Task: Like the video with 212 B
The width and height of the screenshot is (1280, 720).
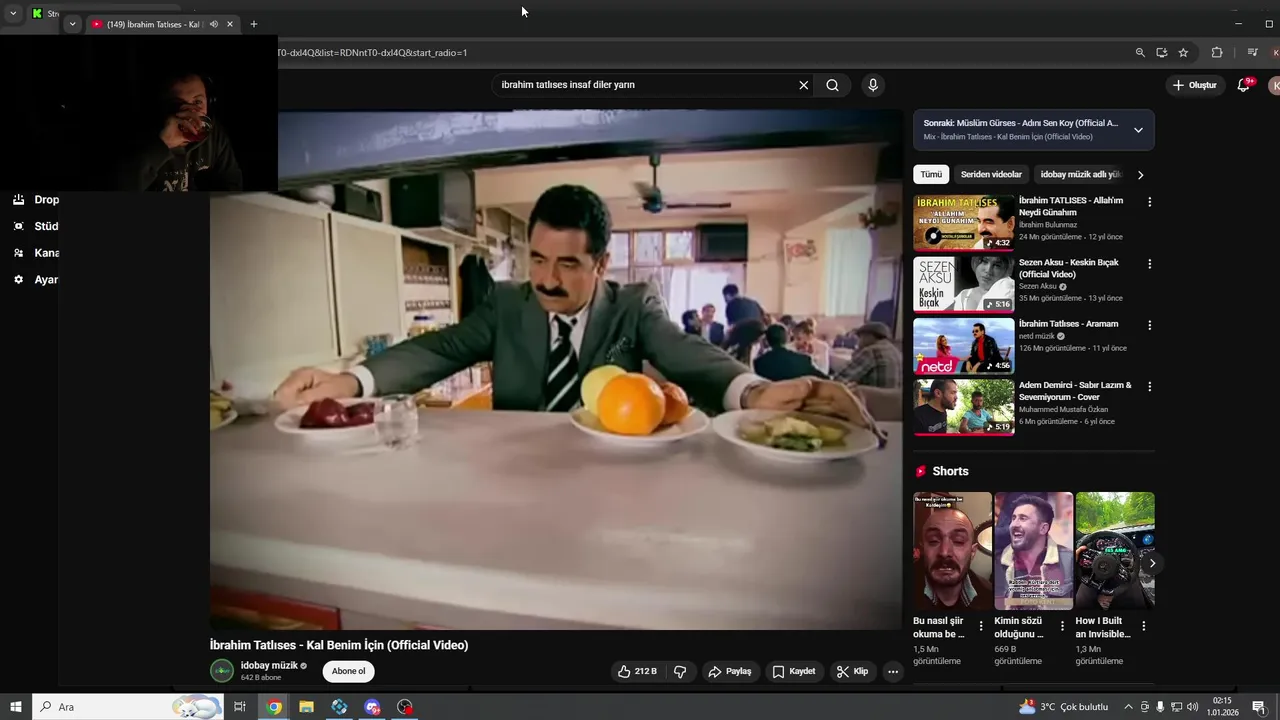Action: tap(636, 671)
